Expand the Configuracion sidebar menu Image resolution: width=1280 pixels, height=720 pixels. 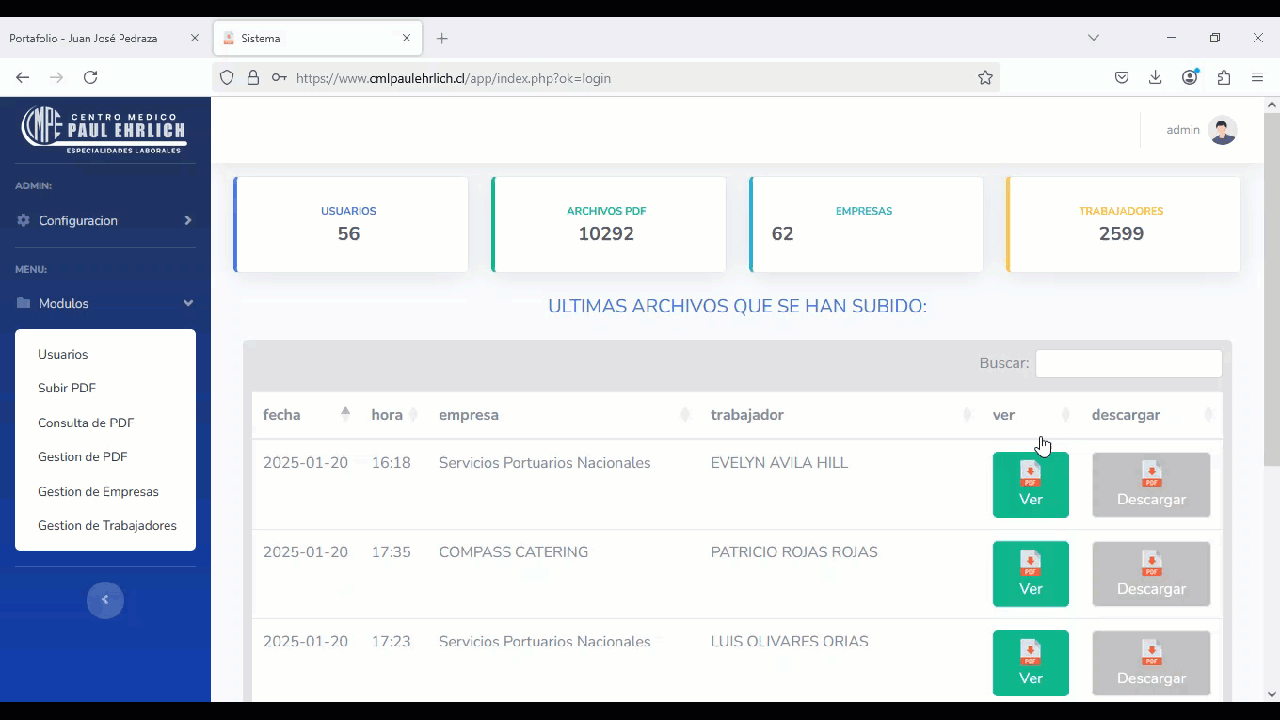[105, 220]
